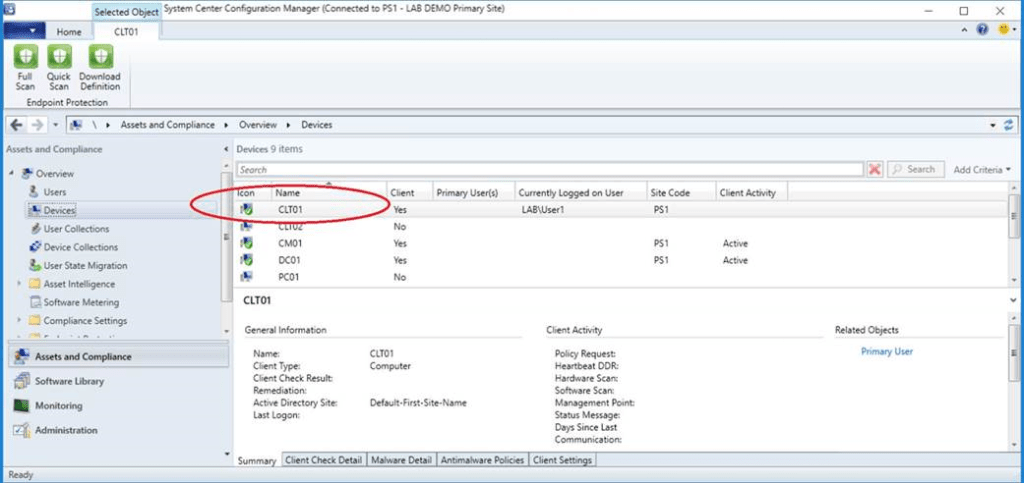Click in the device Search field
Screen dimensions: 1024x483
point(550,170)
